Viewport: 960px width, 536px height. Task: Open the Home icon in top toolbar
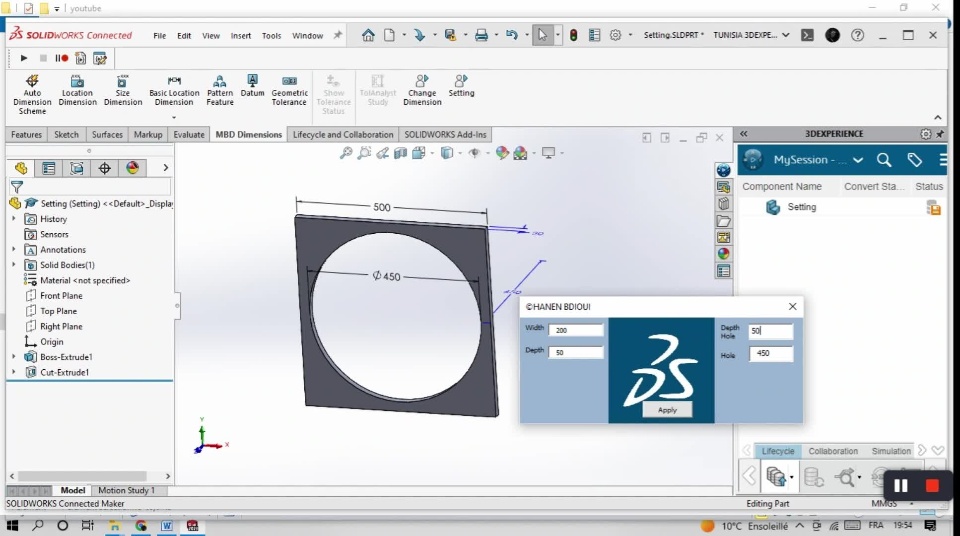368,36
